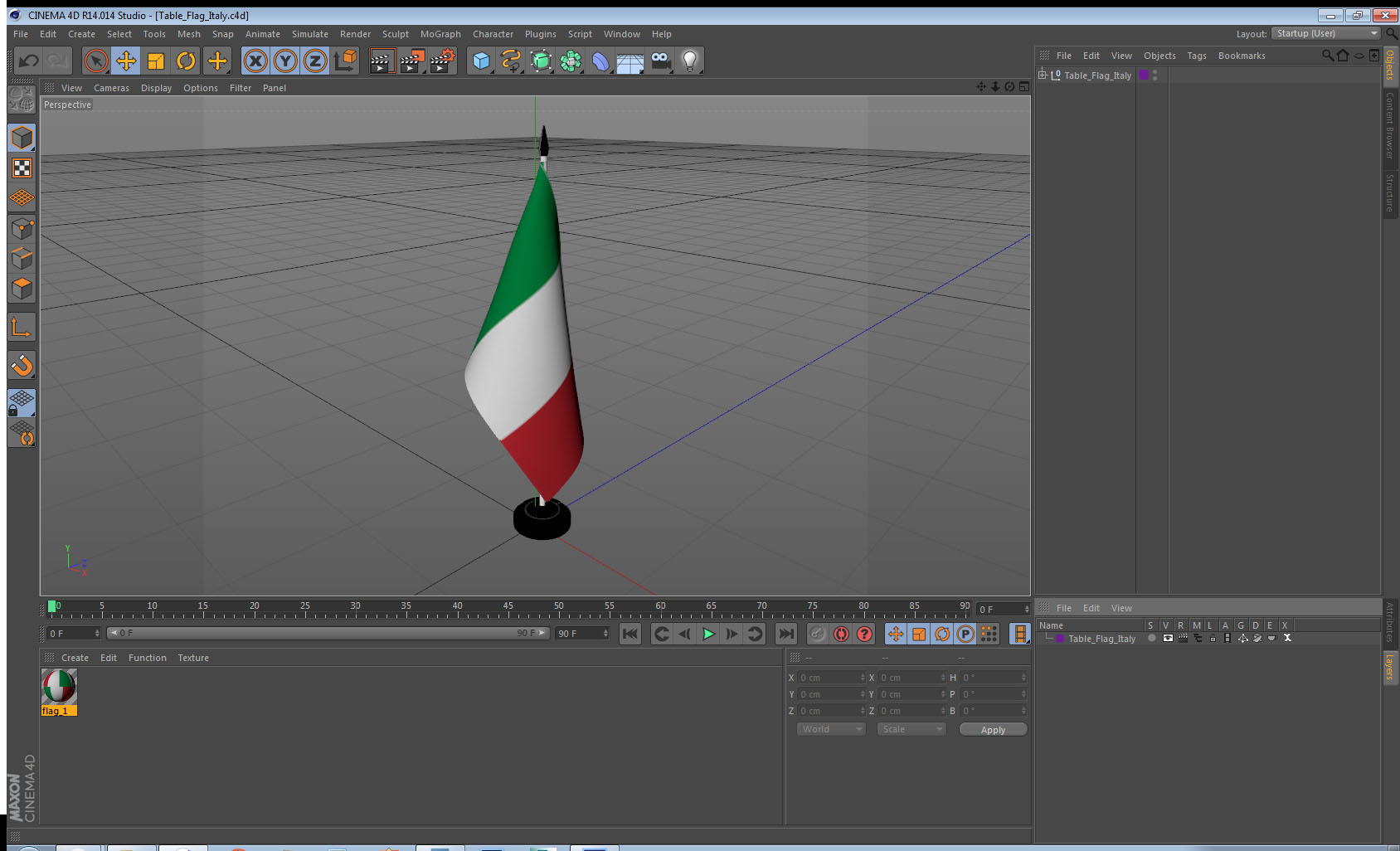Toggle the Y axis lock
Screen dimensions: 1400x851
[x=285, y=61]
